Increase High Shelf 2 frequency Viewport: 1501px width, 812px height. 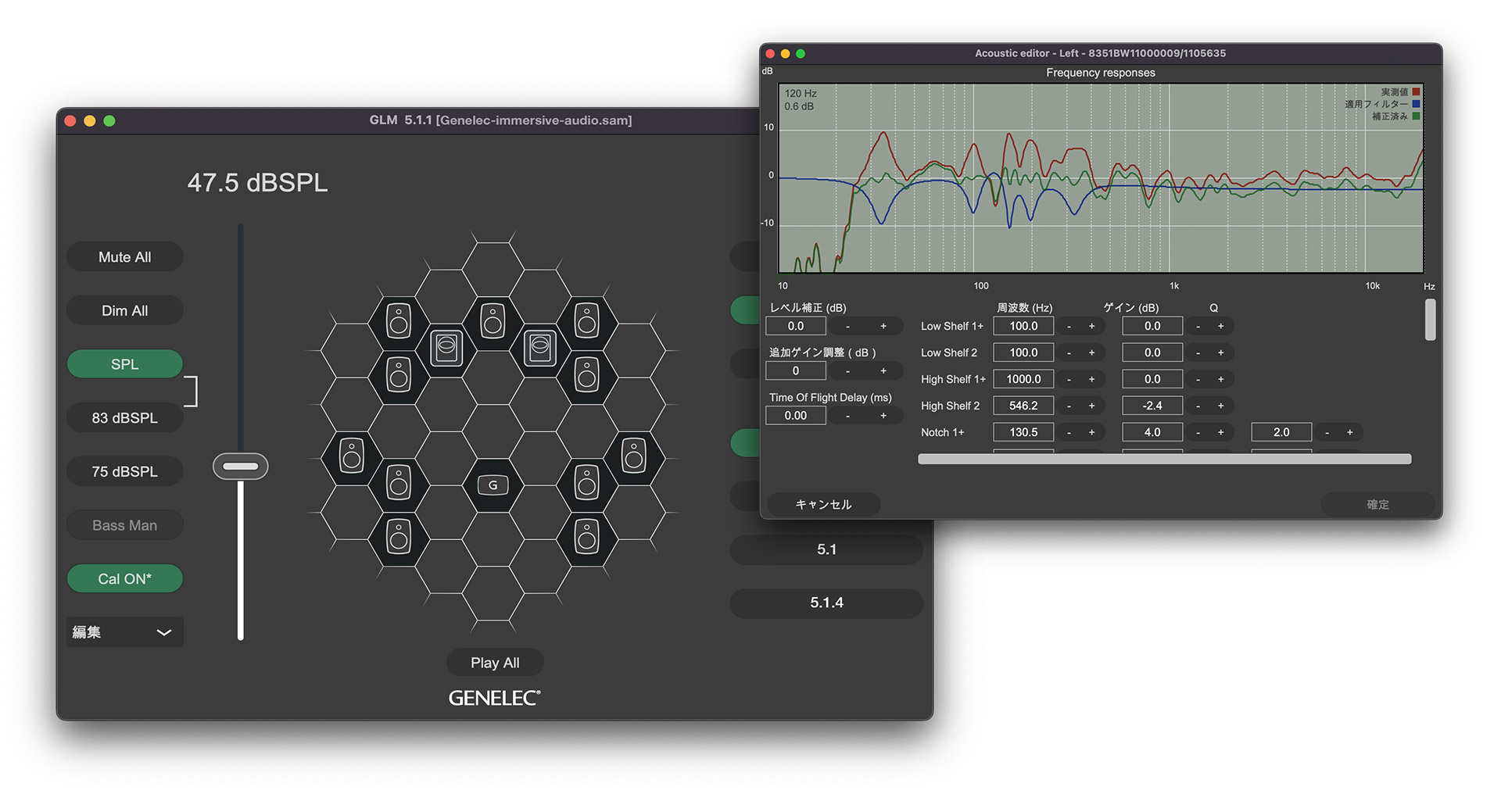pyautogui.click(x=1092, y=406)
